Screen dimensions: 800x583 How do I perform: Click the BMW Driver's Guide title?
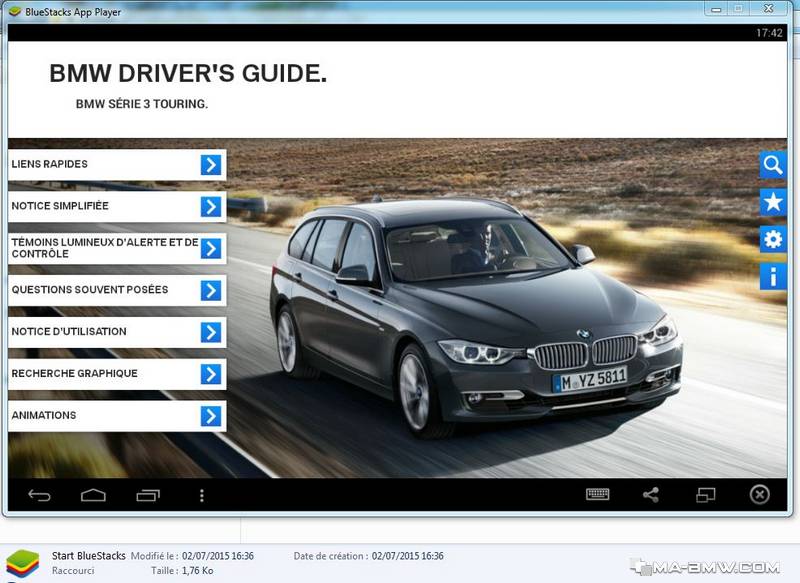(188, 73)
